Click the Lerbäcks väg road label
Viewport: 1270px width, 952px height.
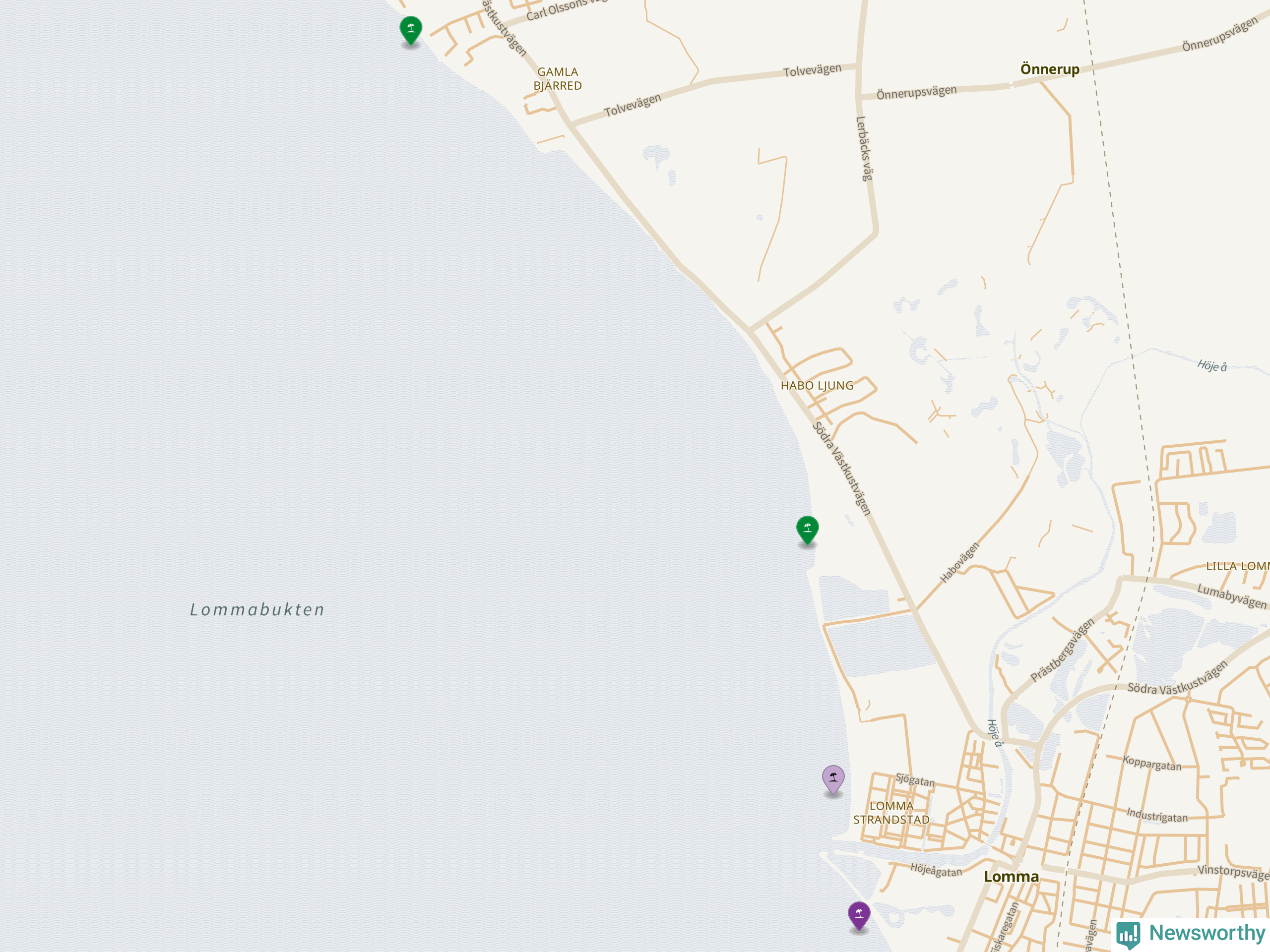(864, 149)
